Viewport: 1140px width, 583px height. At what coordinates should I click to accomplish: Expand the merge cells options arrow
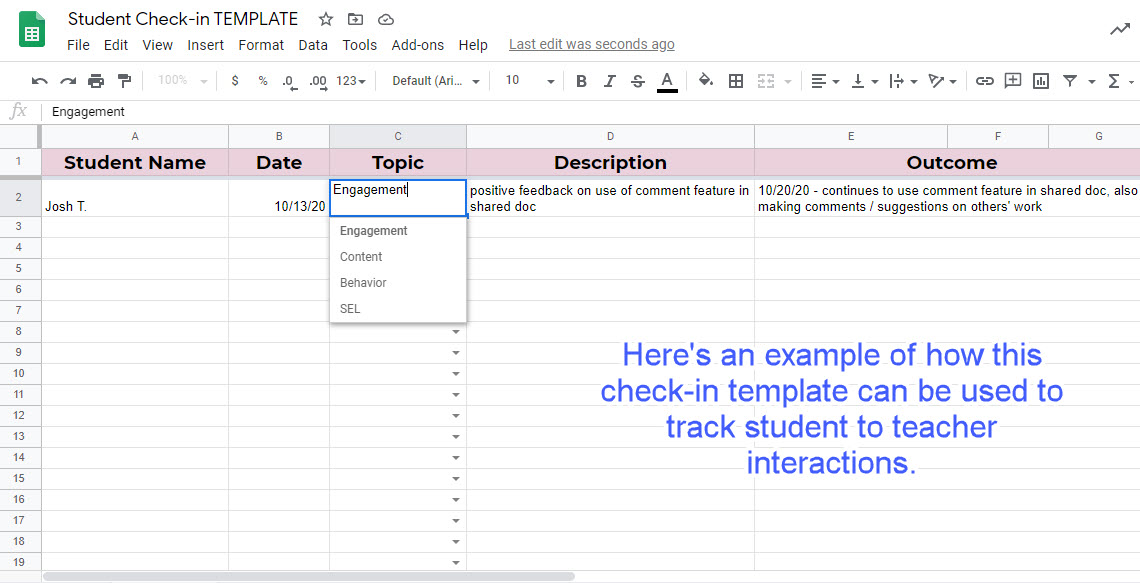(x=787, y=81)
